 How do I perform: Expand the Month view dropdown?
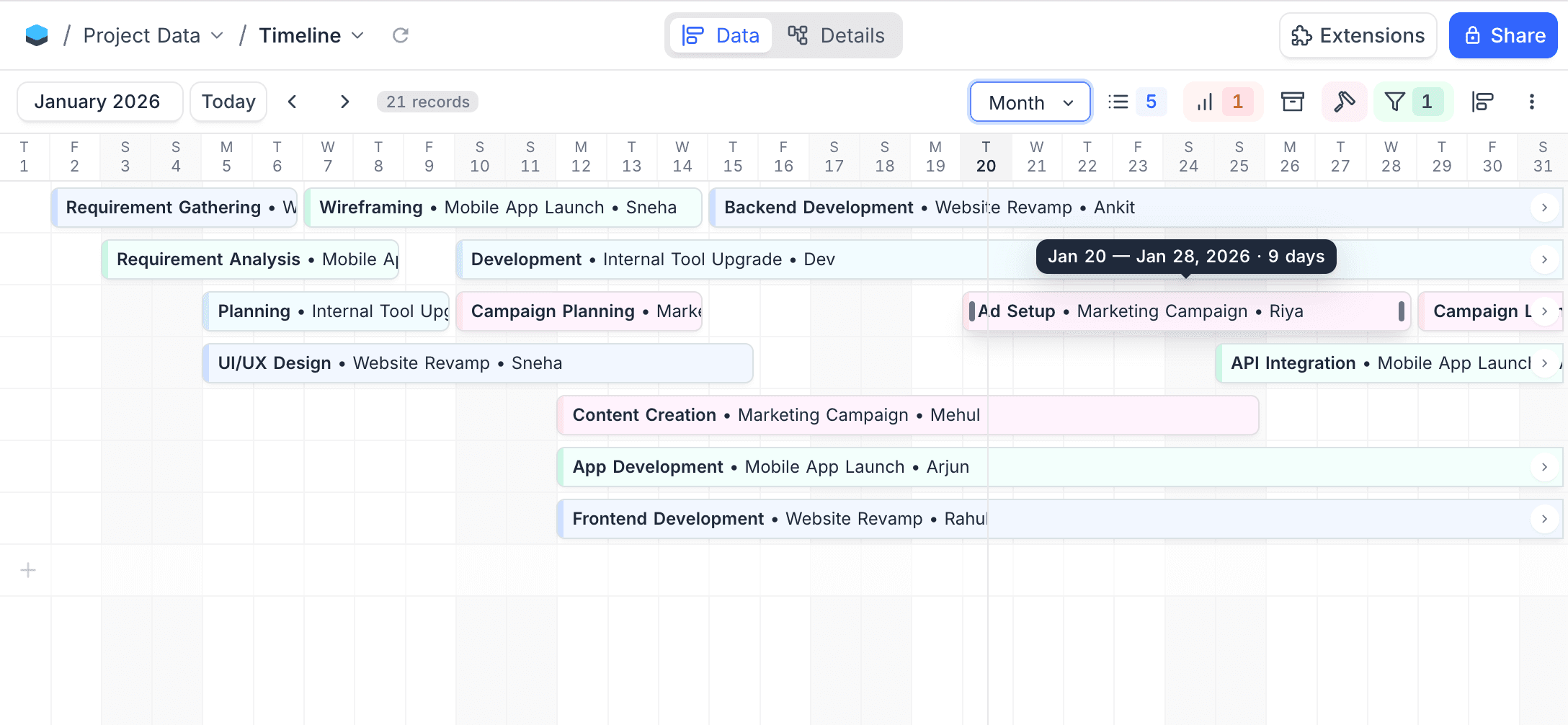pyautogui.click(x=1030, y=102)
